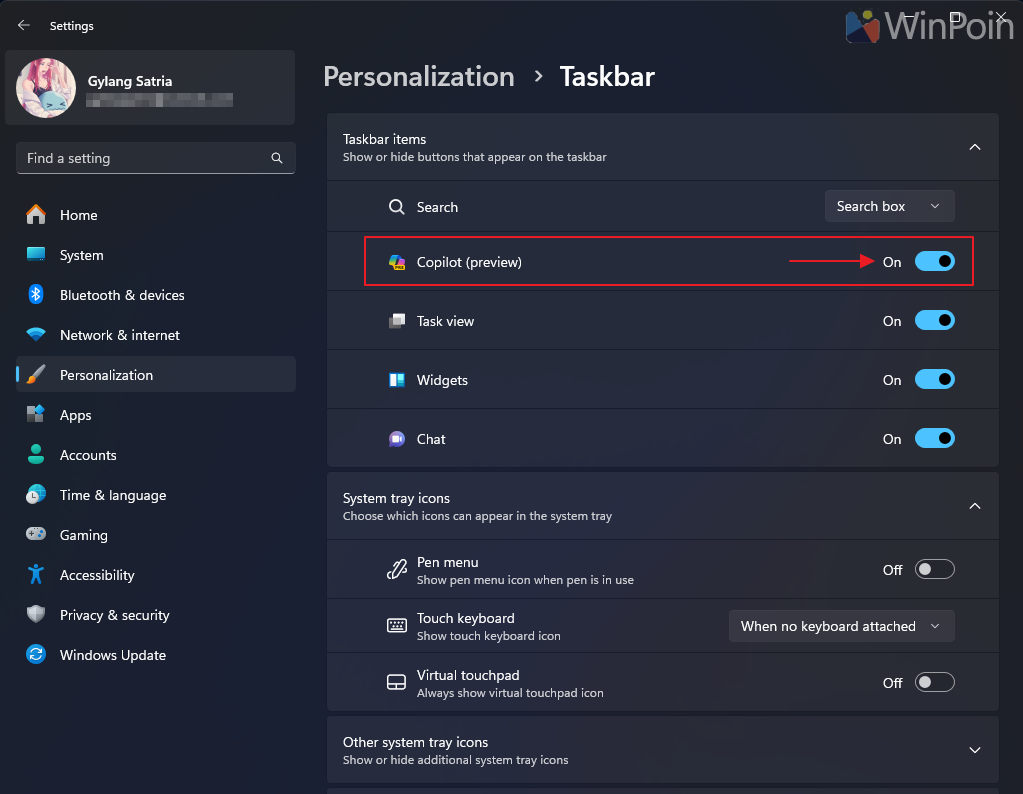Screen dimensions: 1023x794
Task: Turn on the Virtual touchpad toggle
Action: coord(934,682)
